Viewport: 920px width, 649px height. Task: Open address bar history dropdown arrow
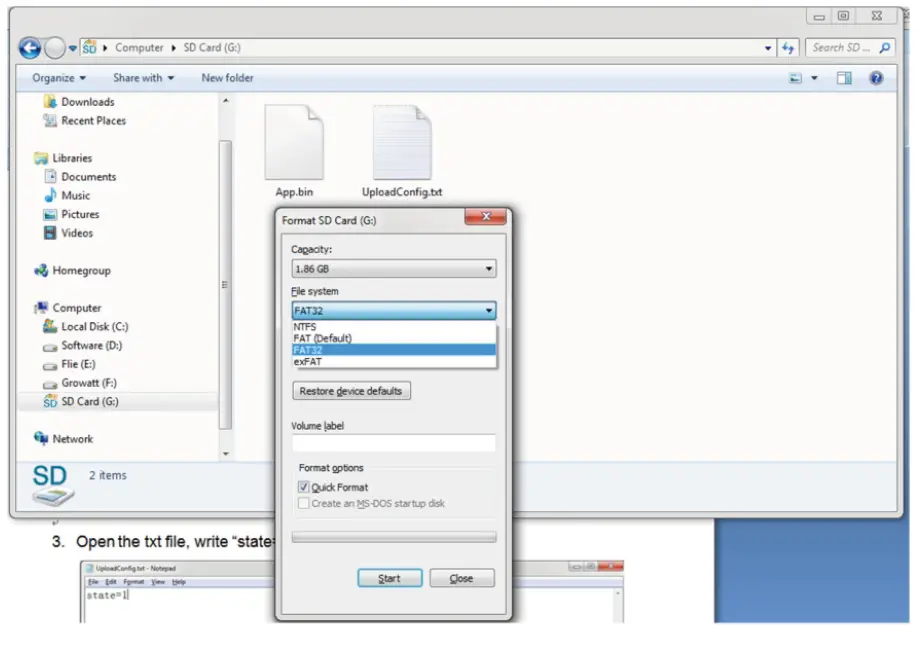pos(767,48)
